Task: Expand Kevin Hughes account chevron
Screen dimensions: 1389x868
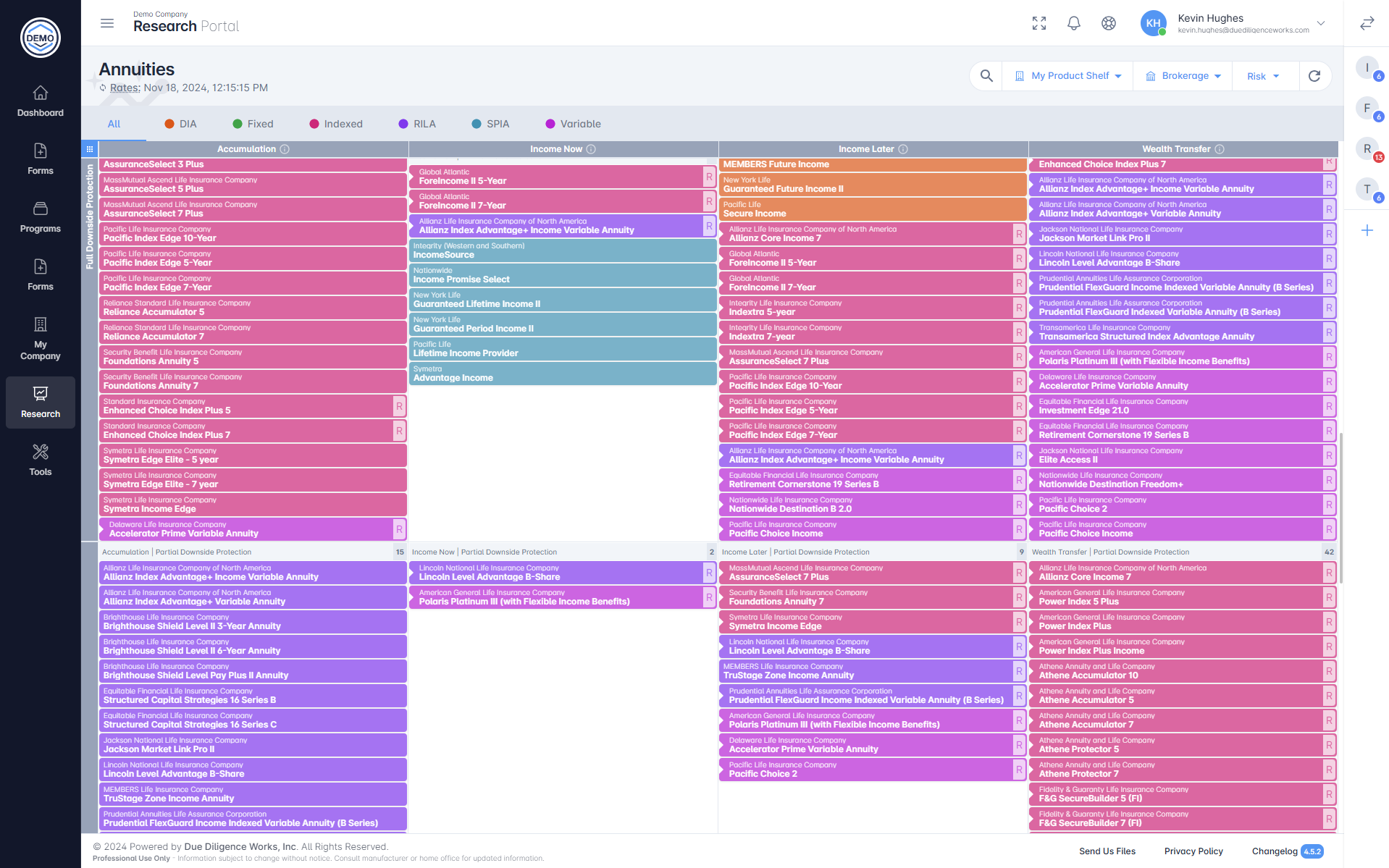Action: (1321, 23)
